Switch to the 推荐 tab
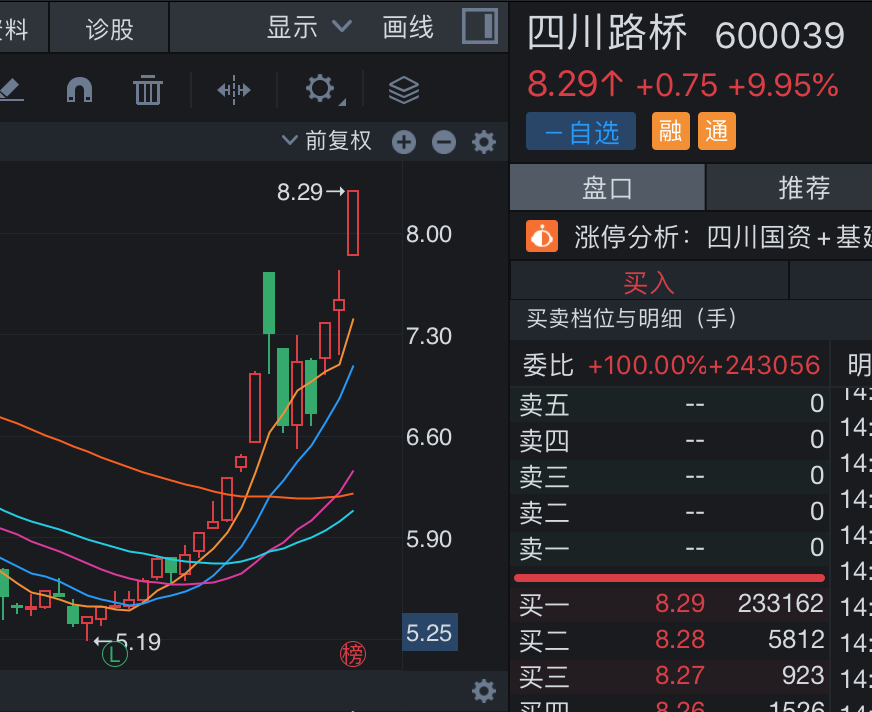872x712 pixels. click(x=804, y=188)
